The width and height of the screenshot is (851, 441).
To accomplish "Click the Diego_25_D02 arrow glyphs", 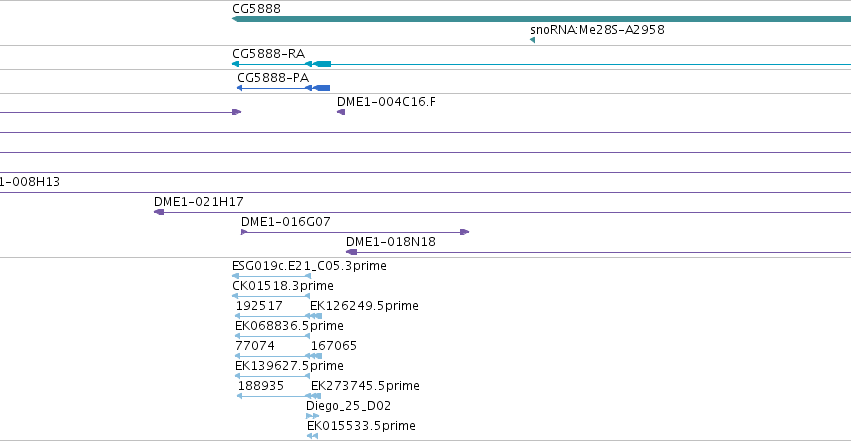I will pos(313,416).
